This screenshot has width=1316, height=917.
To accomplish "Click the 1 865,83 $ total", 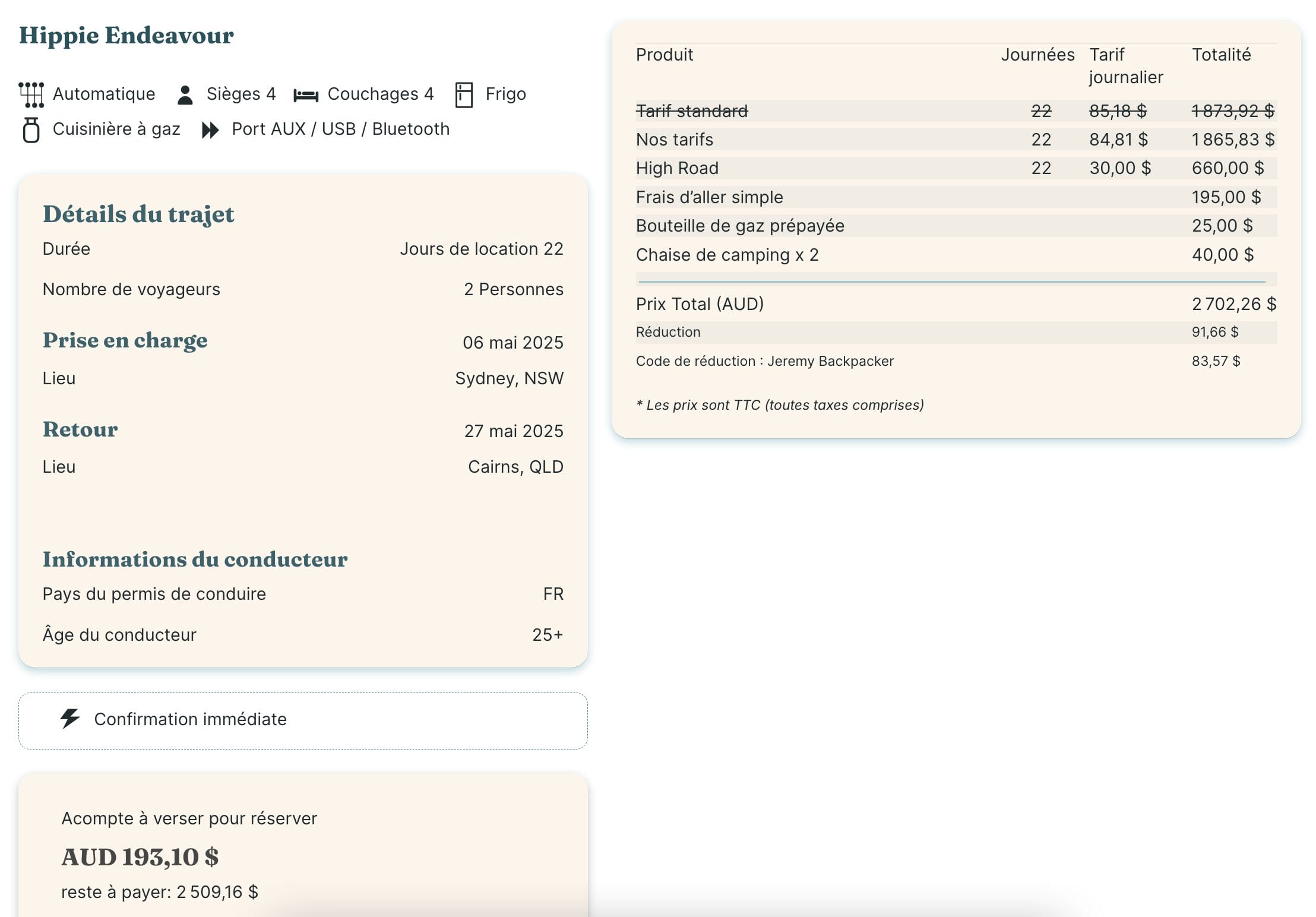I will tap(1233, 140).
